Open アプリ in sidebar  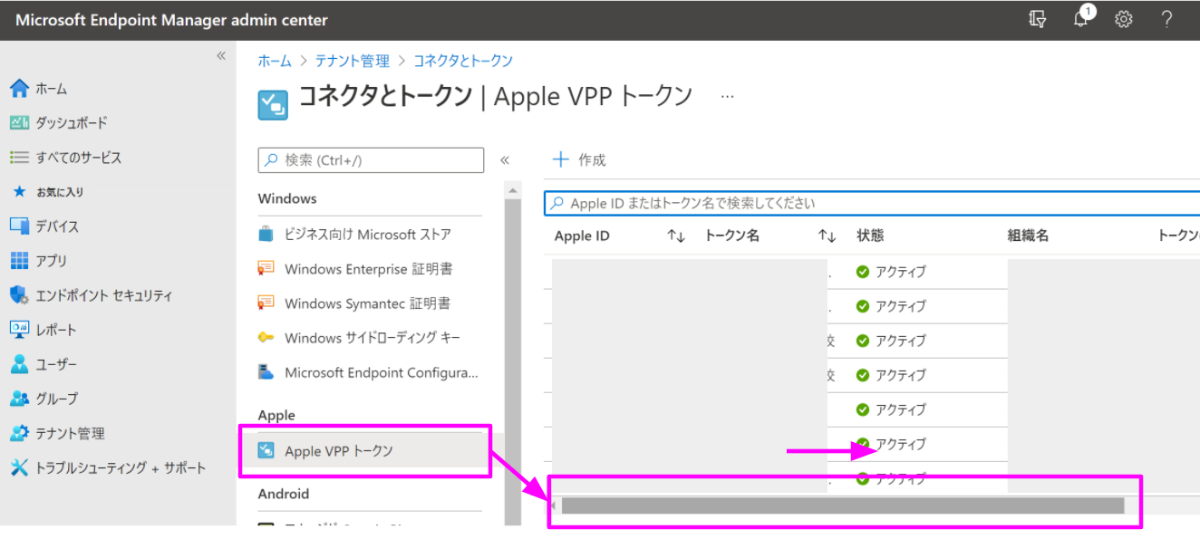pos(52,261)
